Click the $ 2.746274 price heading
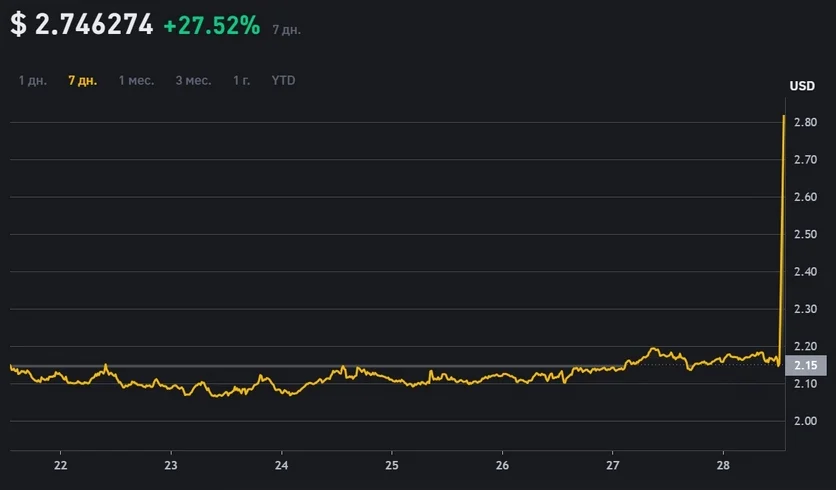 82,26
